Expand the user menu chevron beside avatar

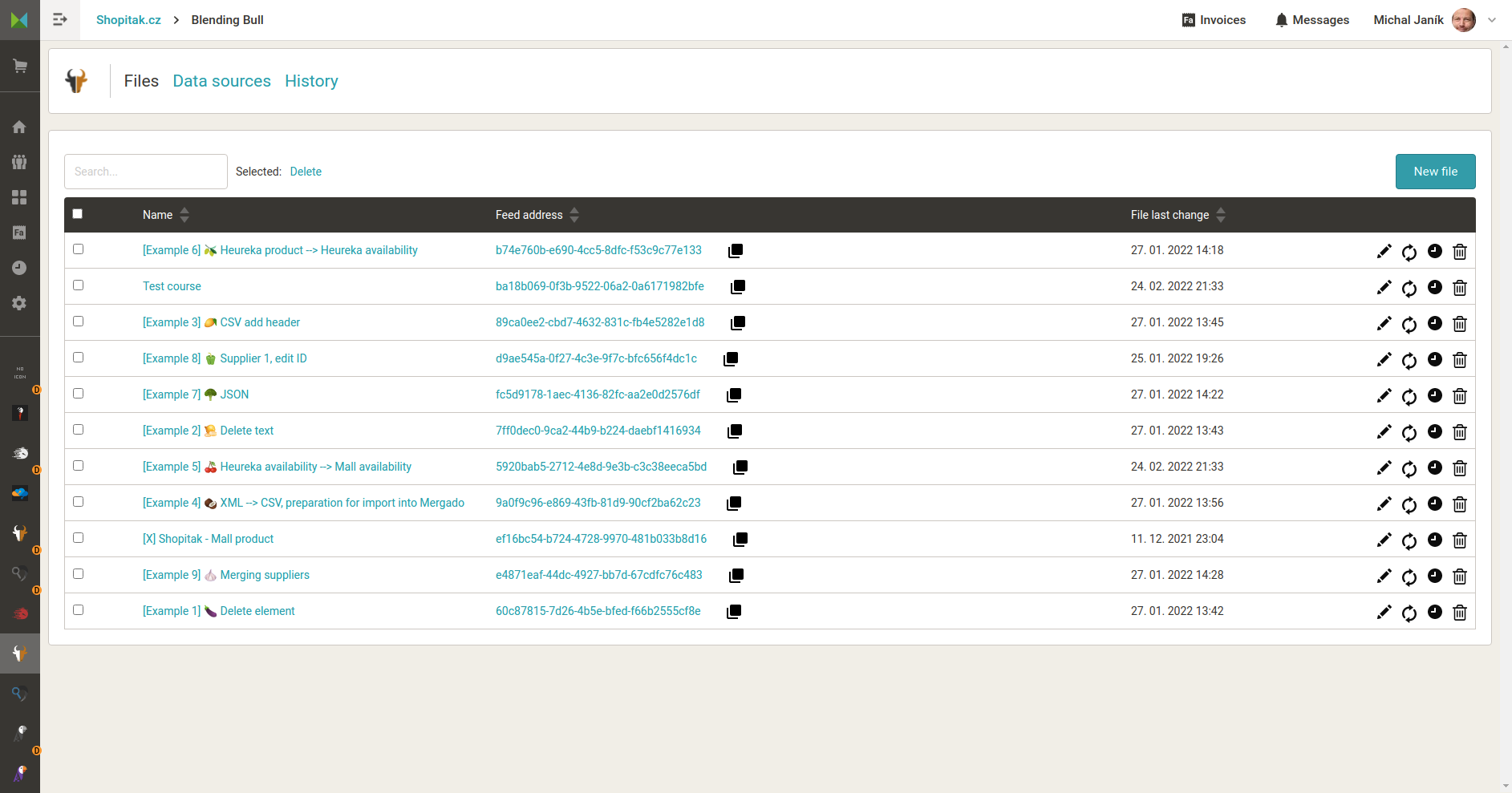[x=1492, y=20]
